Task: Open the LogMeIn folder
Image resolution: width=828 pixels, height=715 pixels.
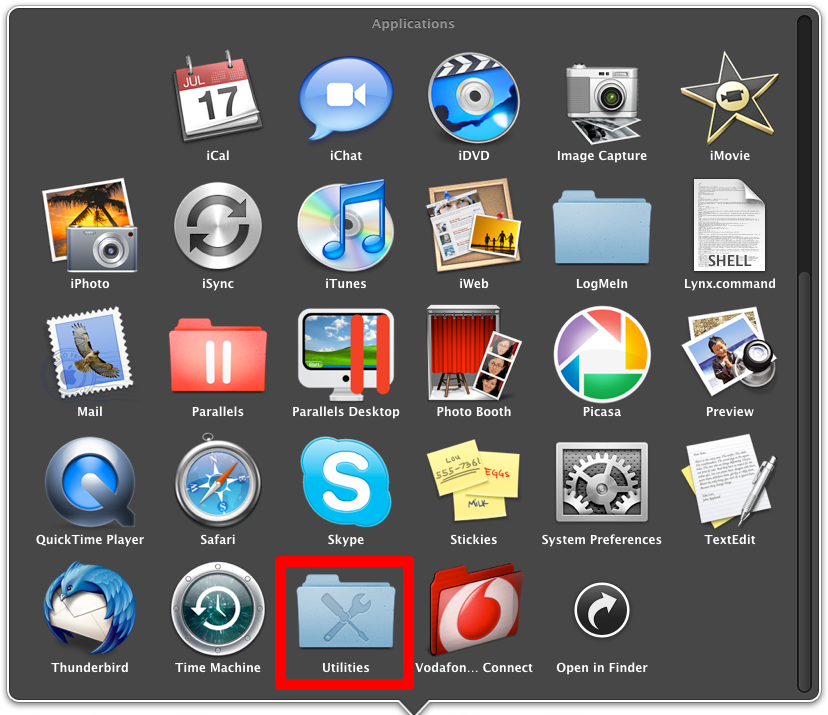Action: [x=602, y=227]
